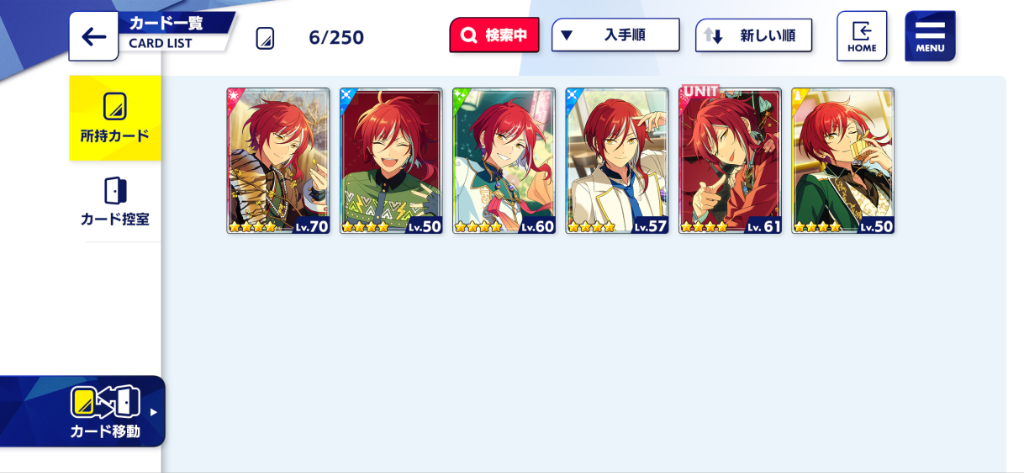The image size is (1024, 473).
Task: Open the HOME exit icon
Action: (862, 36)
